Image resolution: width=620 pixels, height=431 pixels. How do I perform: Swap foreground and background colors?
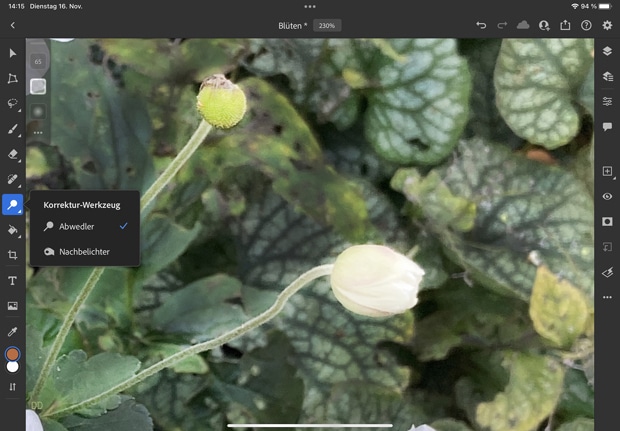[x=13, y=386]
